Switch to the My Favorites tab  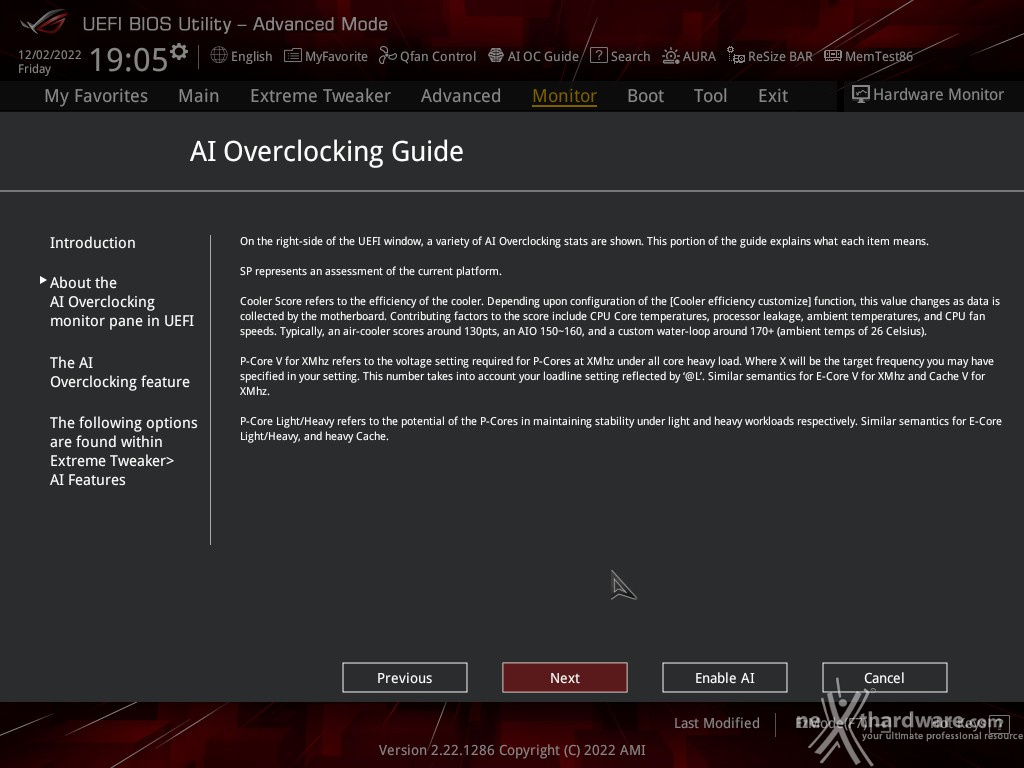pyautogui.click(x=96, y=96)
